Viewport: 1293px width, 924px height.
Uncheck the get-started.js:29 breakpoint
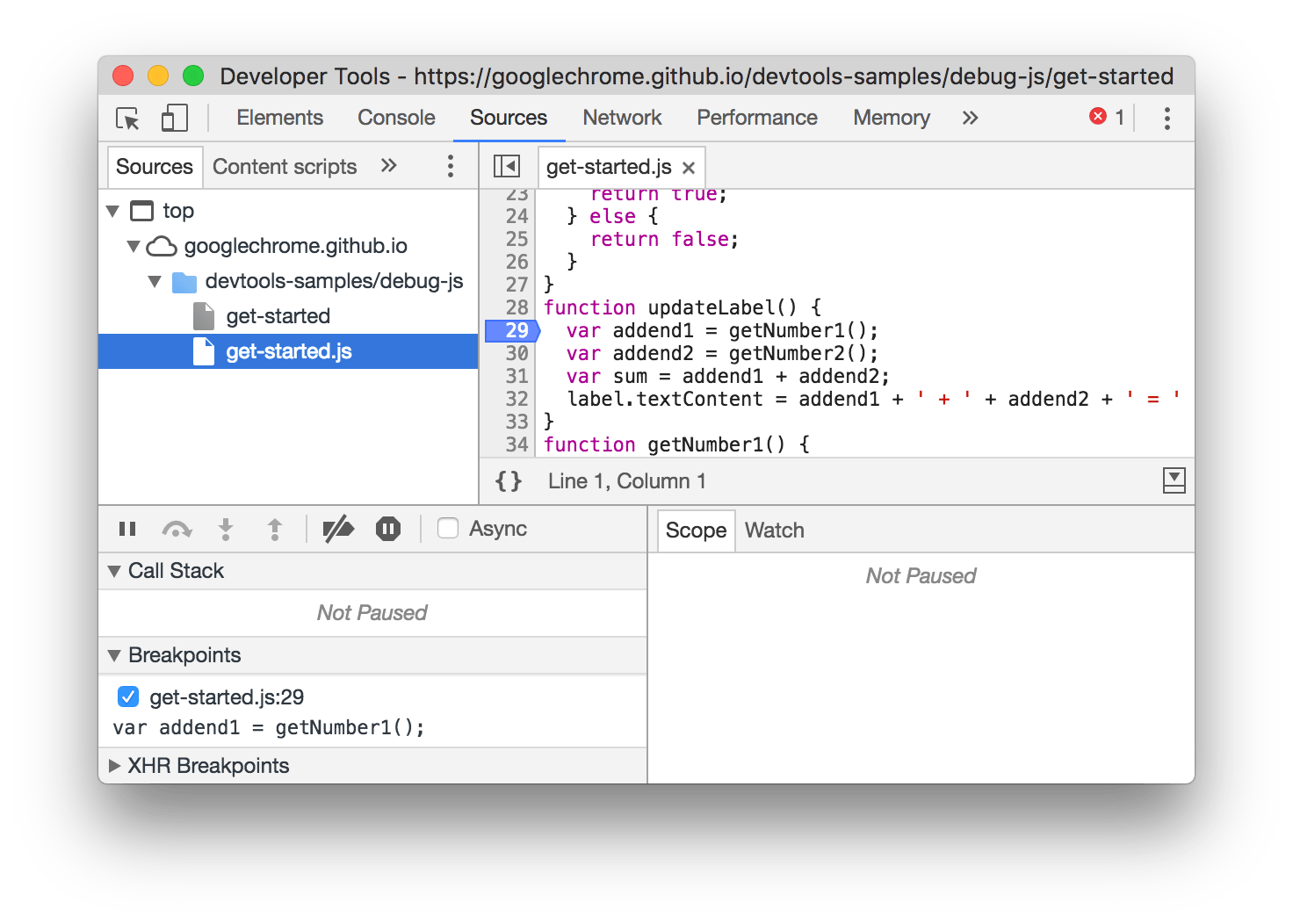[x=128, y=697]
